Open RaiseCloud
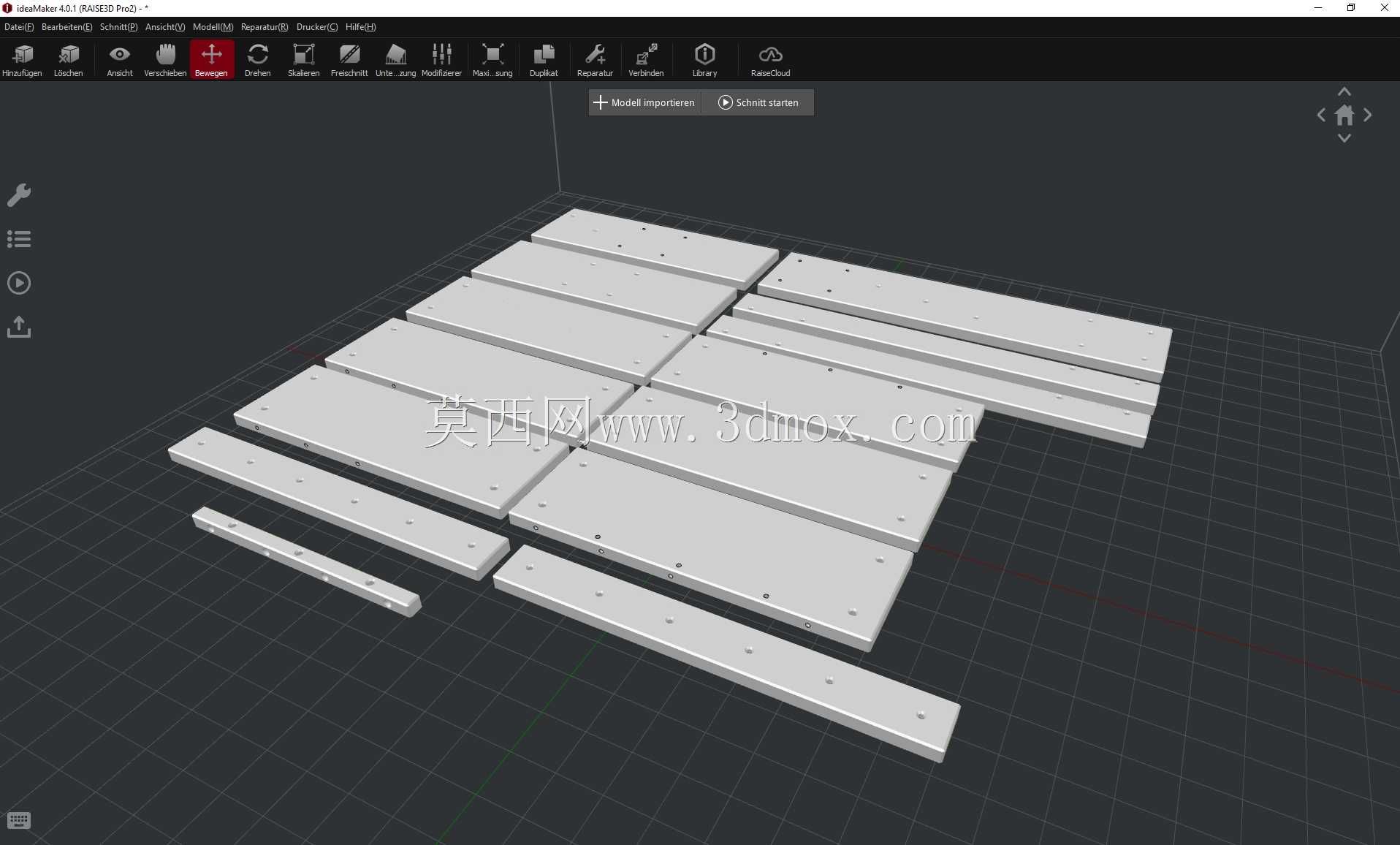The image size is (1400, 845). [771, 60]
